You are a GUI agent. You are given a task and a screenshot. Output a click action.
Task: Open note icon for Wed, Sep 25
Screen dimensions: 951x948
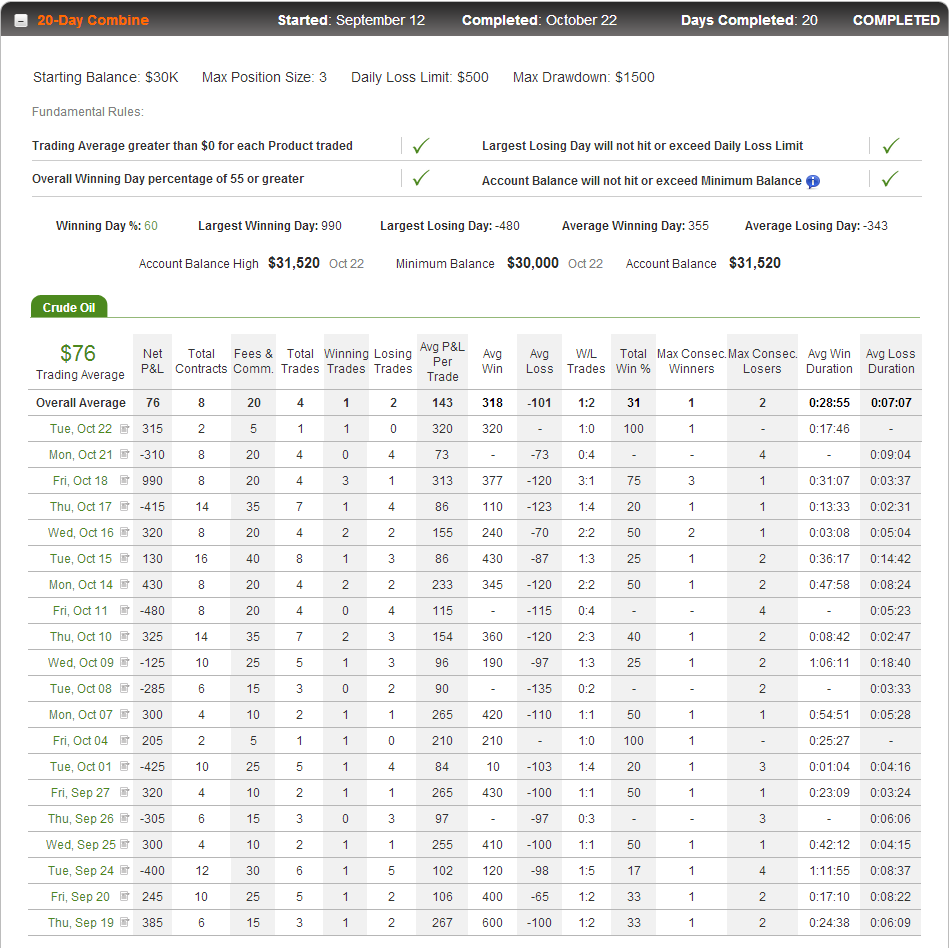[124, 844]
